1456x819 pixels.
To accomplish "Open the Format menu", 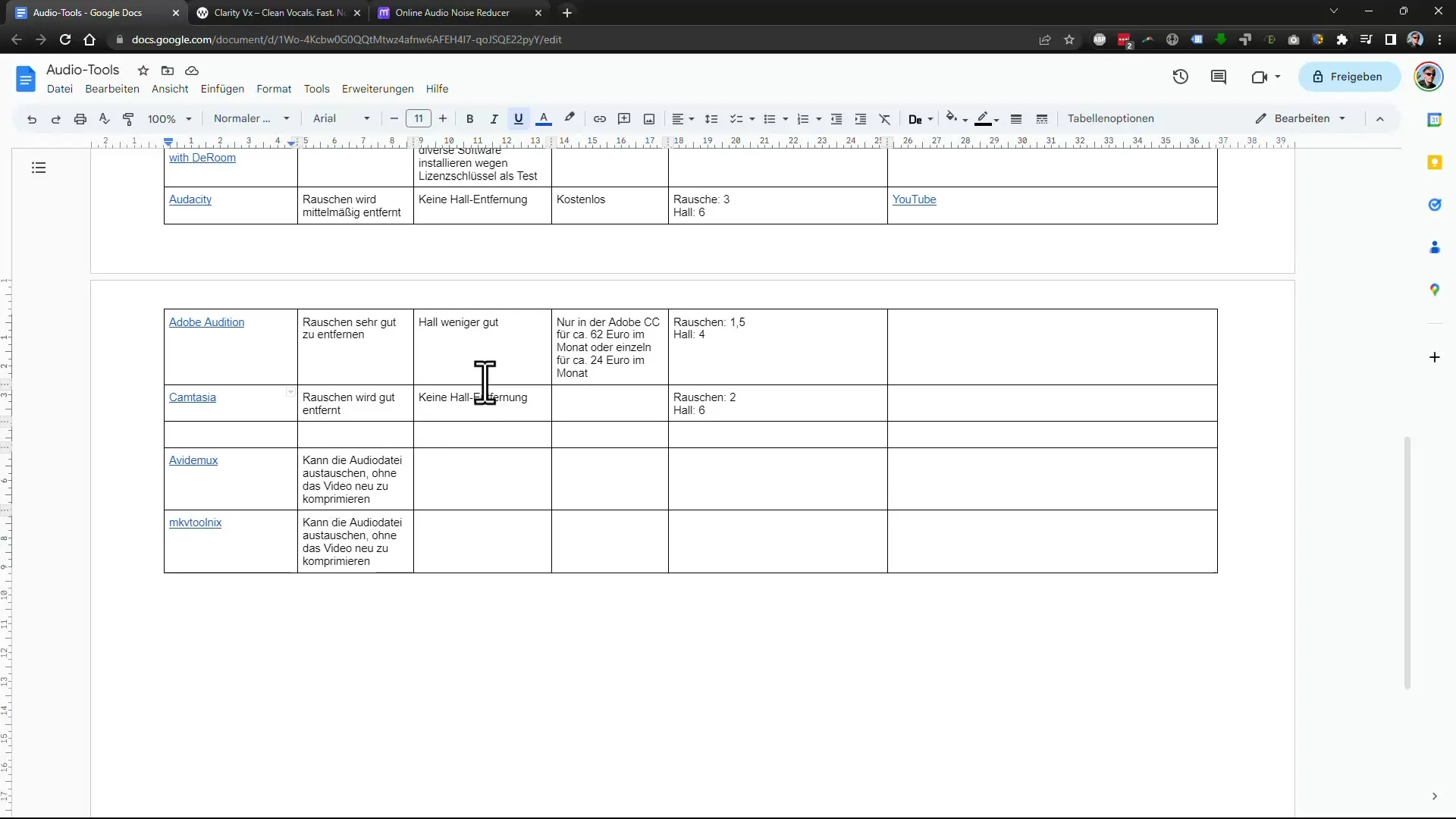I will point(273,88).
